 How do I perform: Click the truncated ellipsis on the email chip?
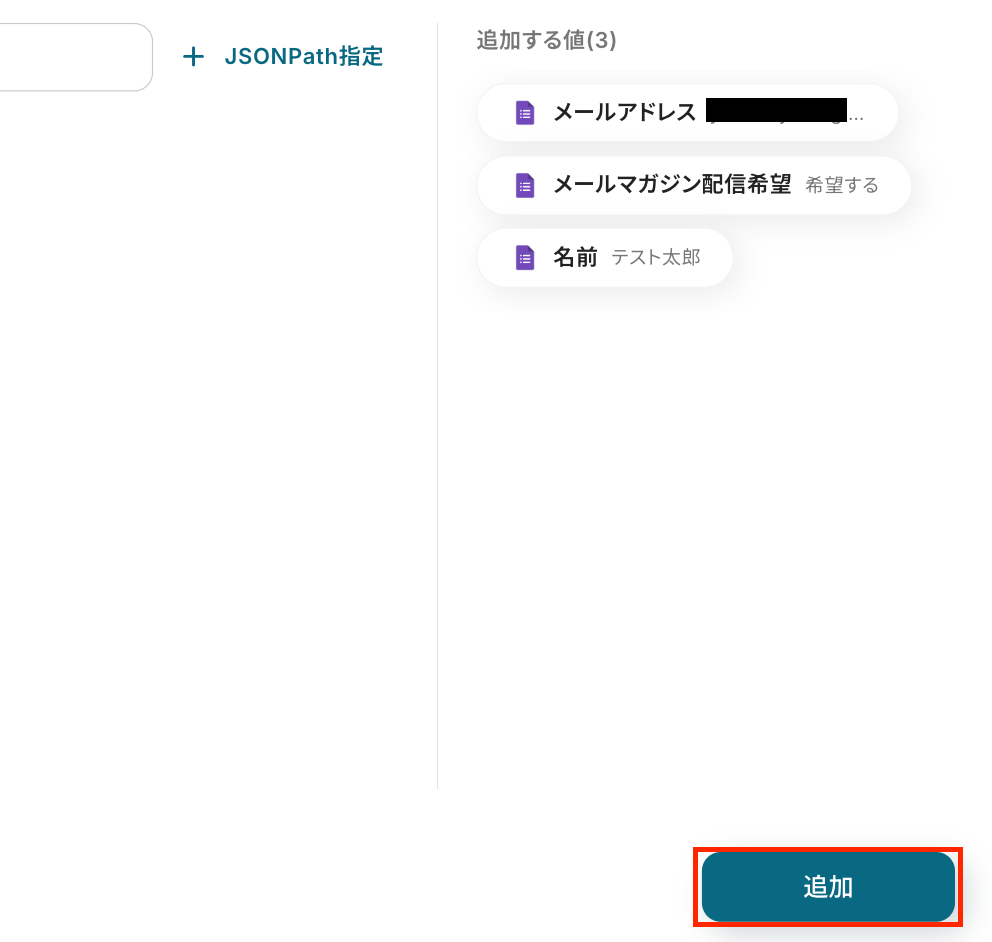tap(855, 116)
